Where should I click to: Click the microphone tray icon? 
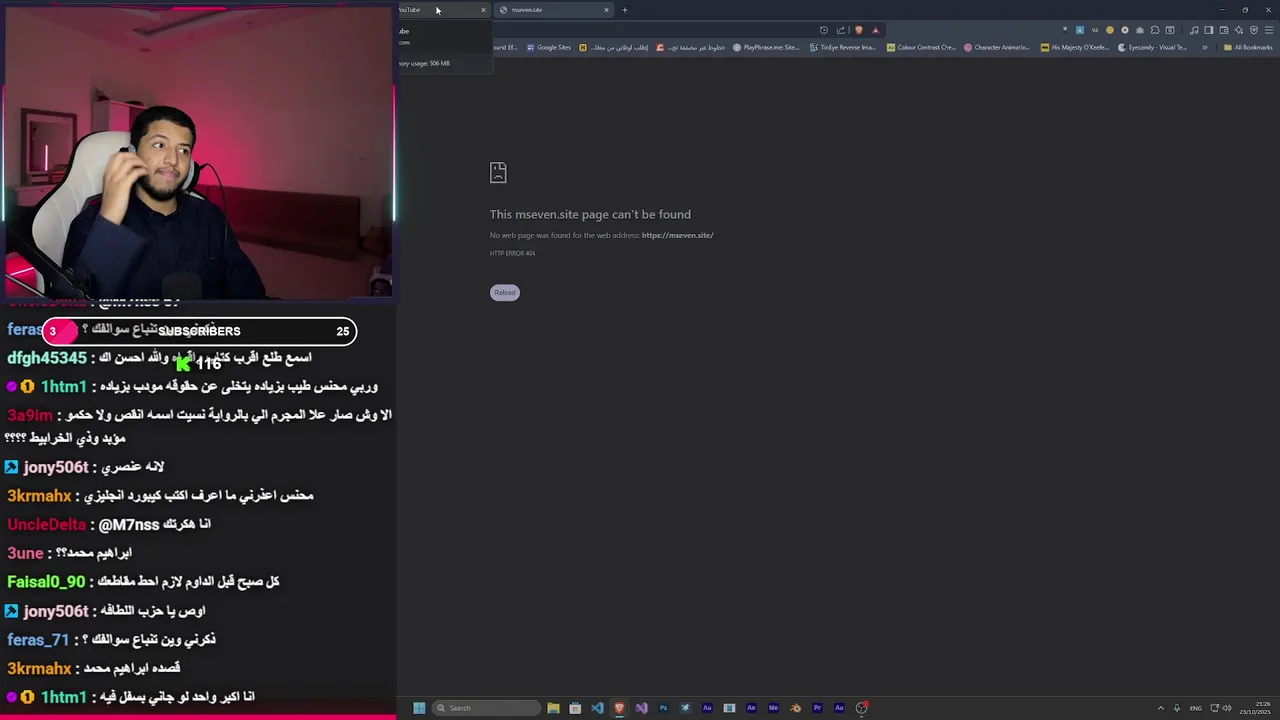pyautogui.click(x=1177, y=708)
